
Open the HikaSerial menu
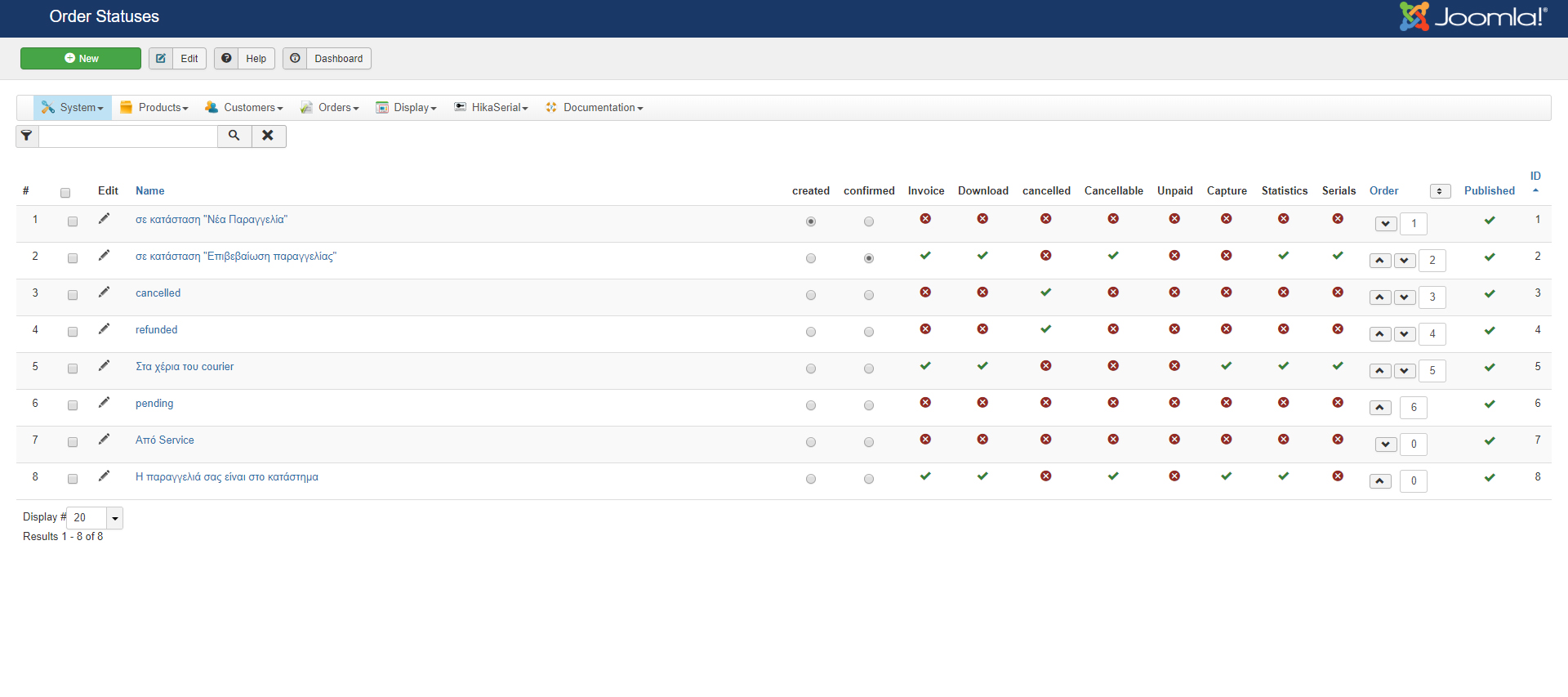point(492,108)
